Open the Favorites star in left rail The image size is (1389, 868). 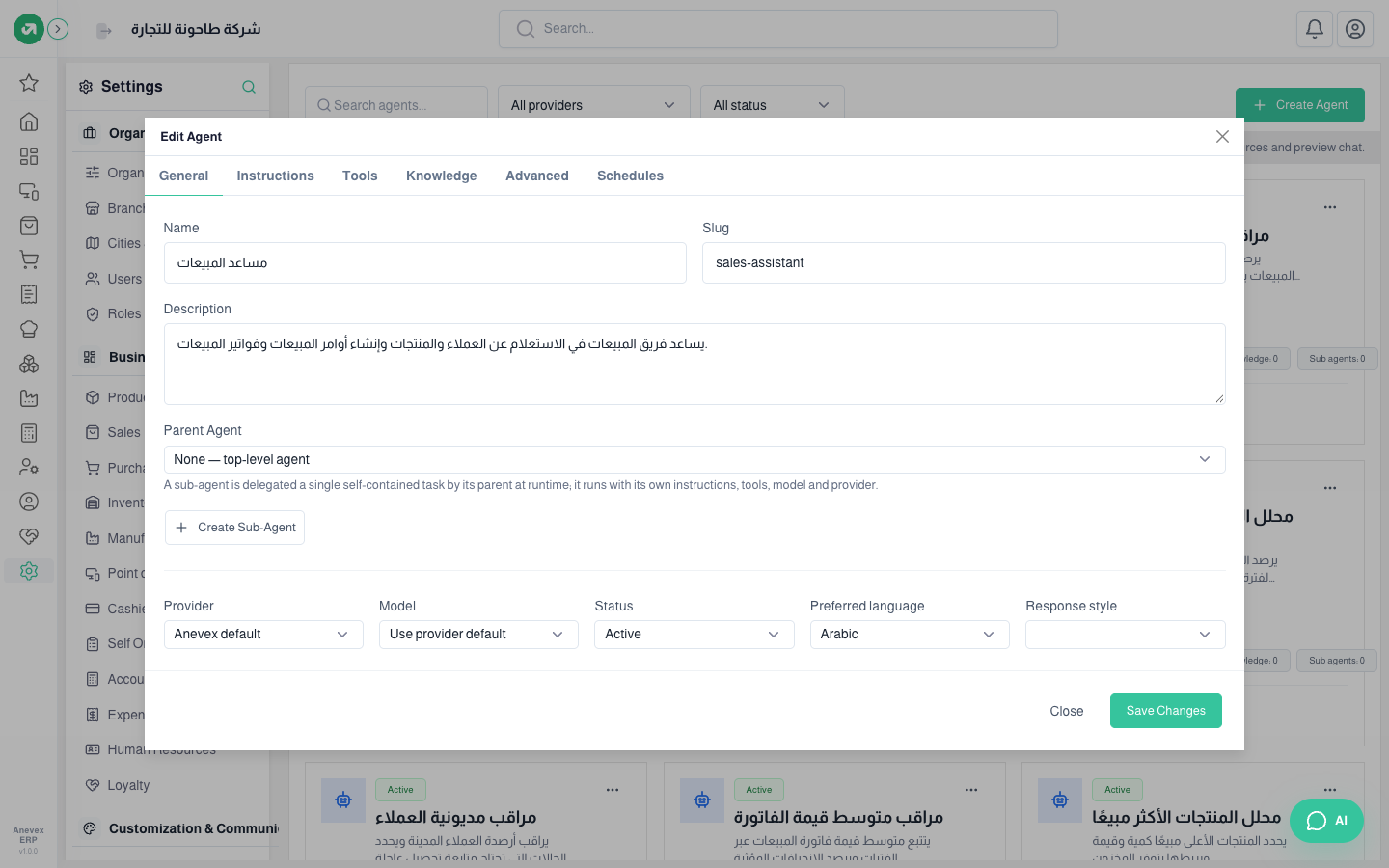(x=29, y=83)
